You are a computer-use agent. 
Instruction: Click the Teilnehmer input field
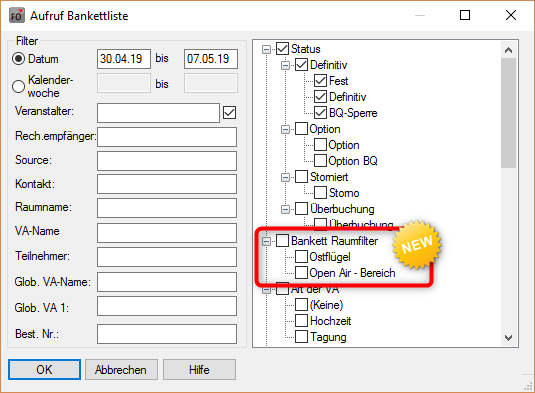click(x=167, y=257)
